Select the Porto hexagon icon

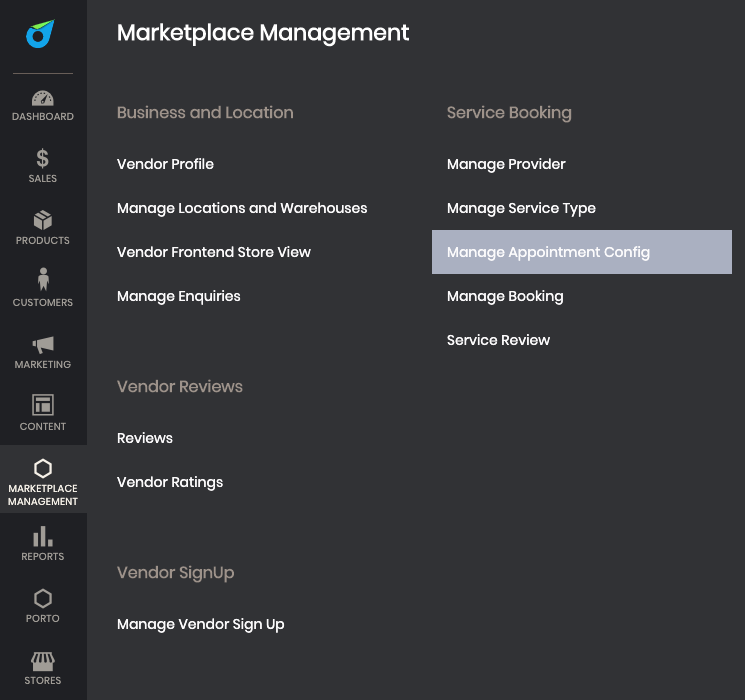tap(43, 599)
